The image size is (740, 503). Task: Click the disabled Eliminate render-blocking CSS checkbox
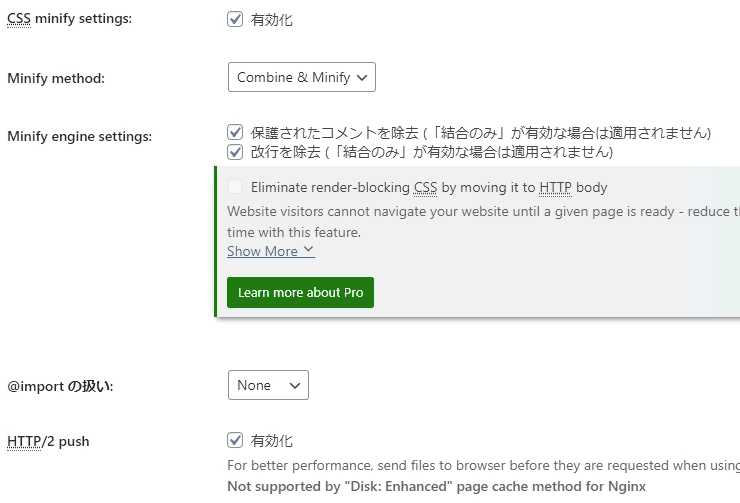(235, 186)
